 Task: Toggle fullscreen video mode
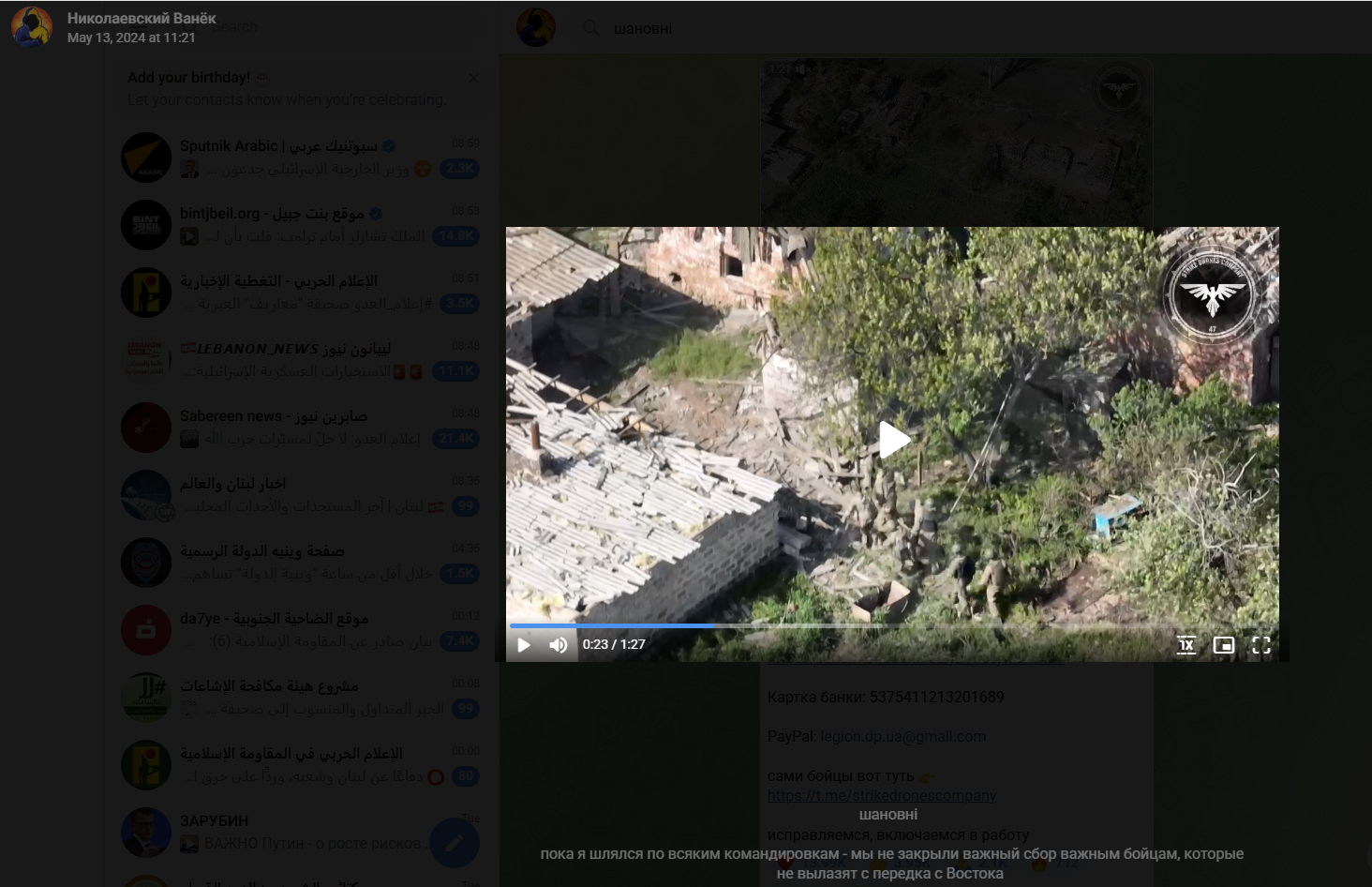[x=1261, y=645]
